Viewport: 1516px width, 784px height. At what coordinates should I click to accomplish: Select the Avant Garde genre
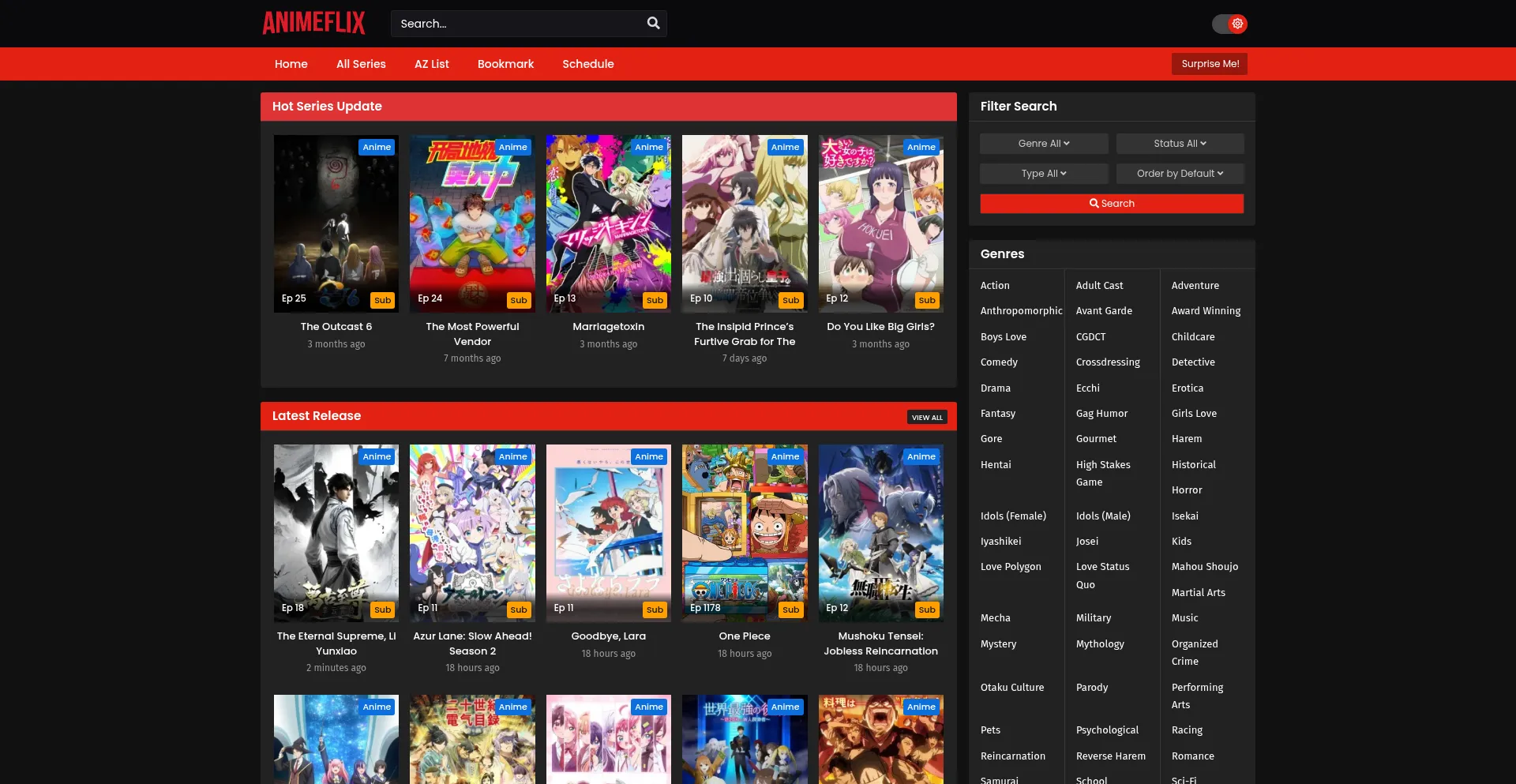(x=1104, y=311)
